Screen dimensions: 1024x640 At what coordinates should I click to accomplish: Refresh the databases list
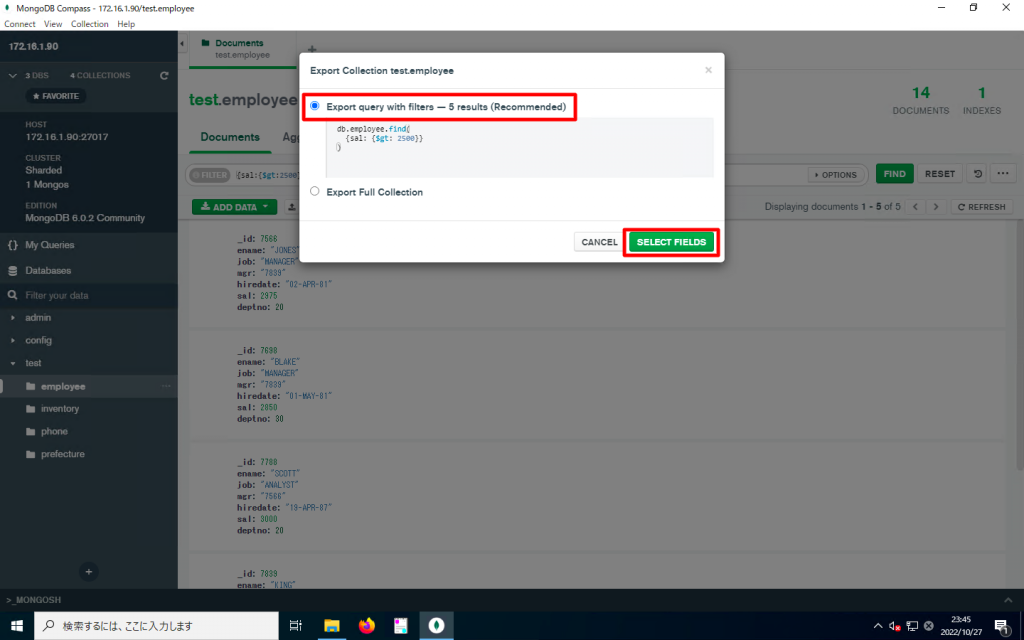click(163, 75)
